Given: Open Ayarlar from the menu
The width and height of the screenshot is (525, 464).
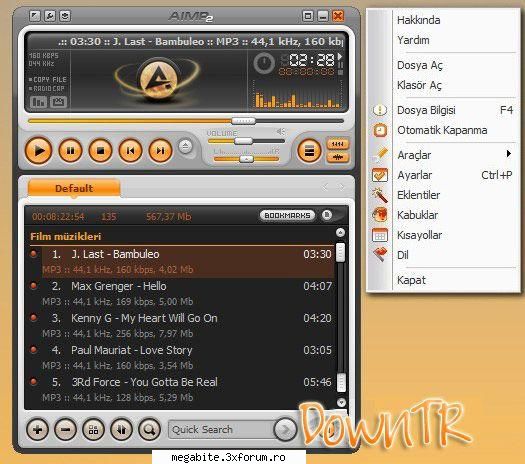Looking at the screenshot, I should tap(444, 175).
